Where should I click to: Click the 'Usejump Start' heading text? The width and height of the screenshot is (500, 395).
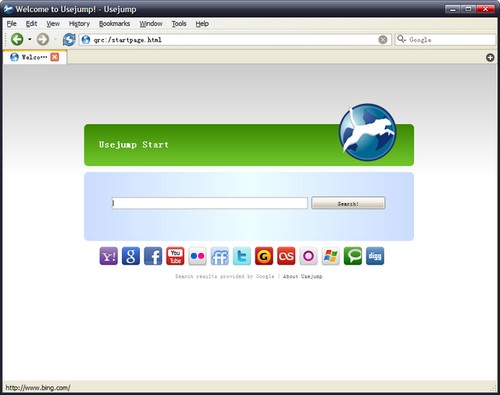(134, 145)
